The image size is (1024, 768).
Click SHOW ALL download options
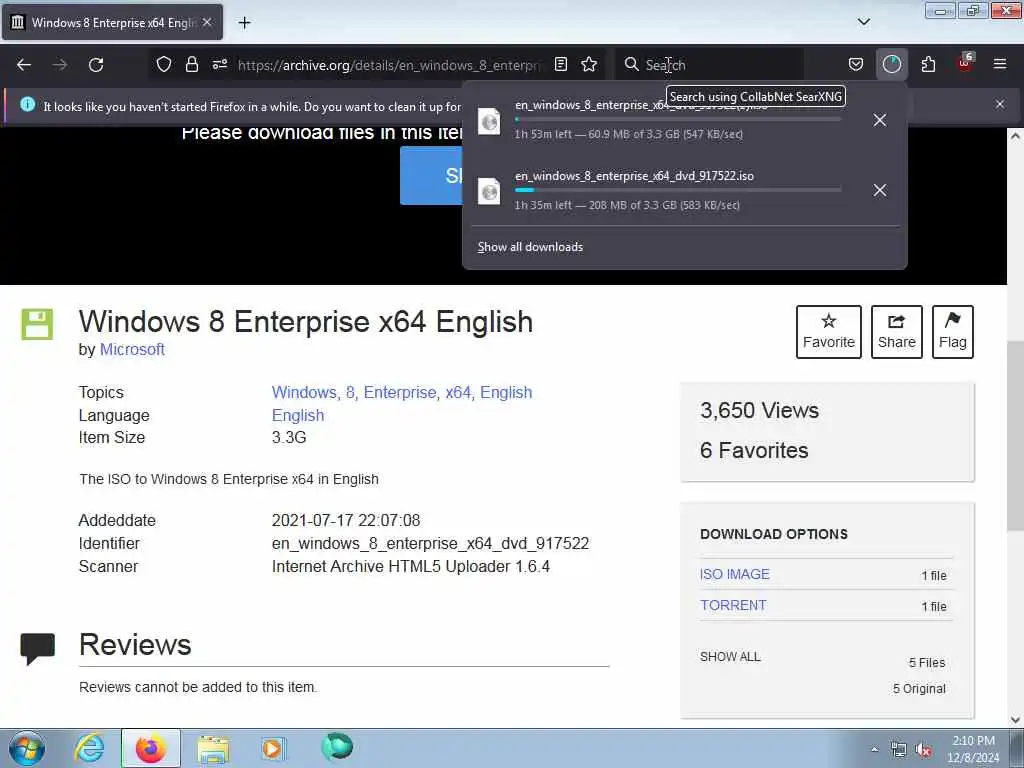[x=730, y=657]
